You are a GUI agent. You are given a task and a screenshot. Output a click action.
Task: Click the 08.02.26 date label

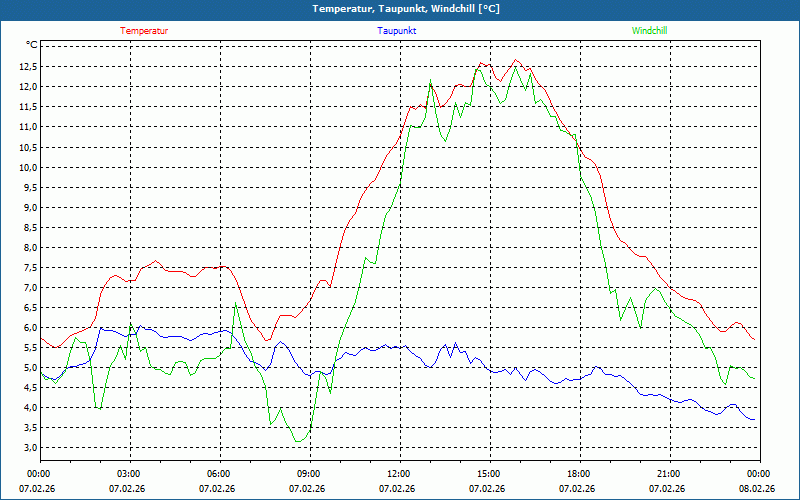point(758,489)
